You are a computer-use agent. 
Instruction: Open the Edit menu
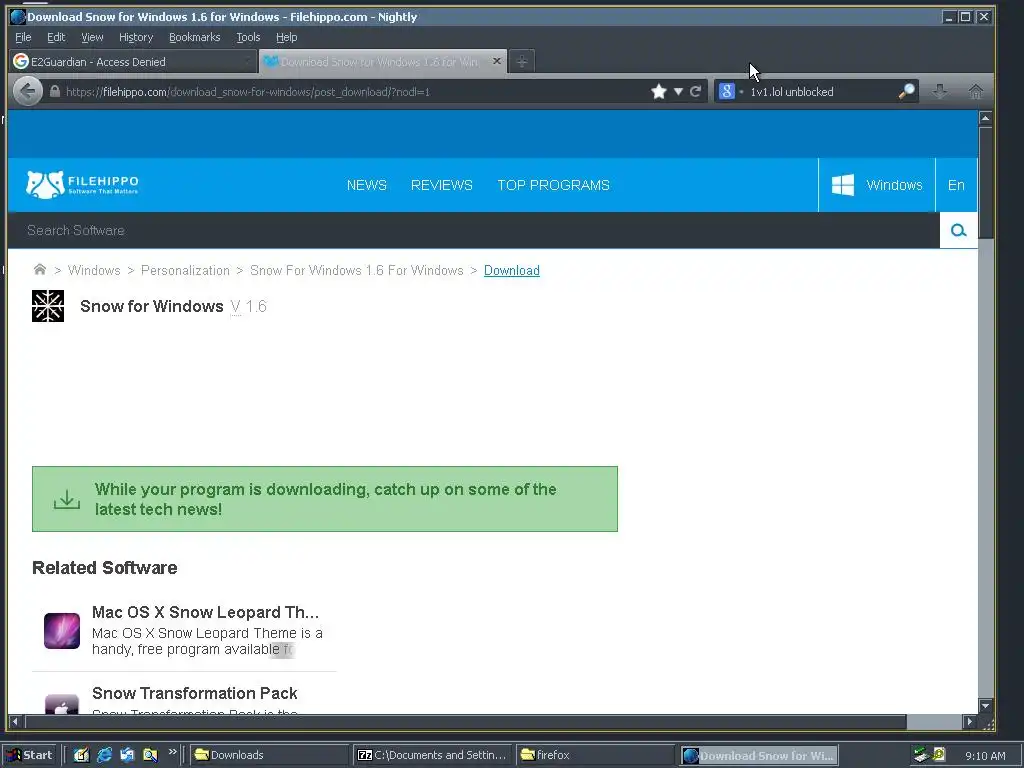[x=56, y=37]
